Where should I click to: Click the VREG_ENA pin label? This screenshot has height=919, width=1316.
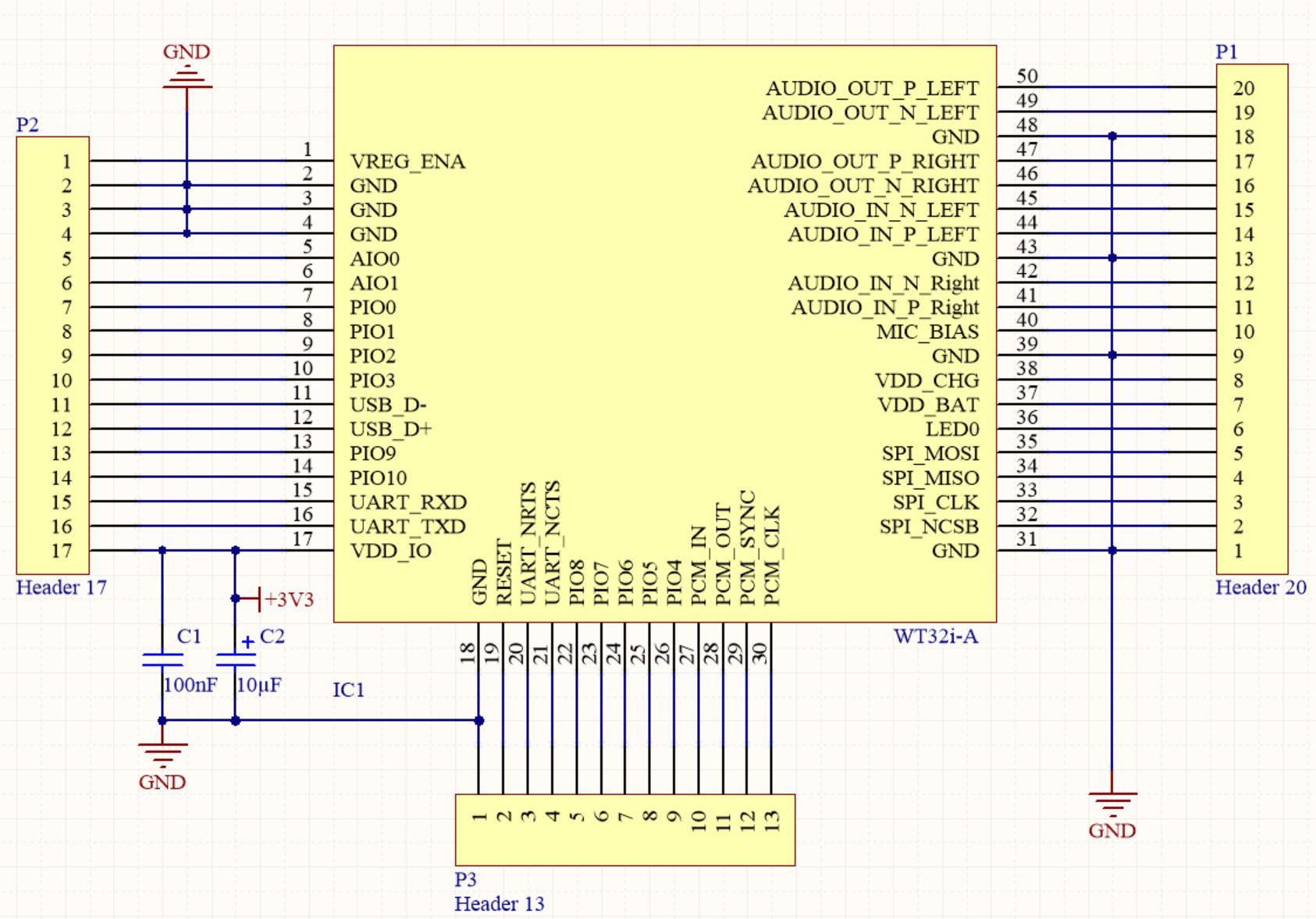click(407, 161)
